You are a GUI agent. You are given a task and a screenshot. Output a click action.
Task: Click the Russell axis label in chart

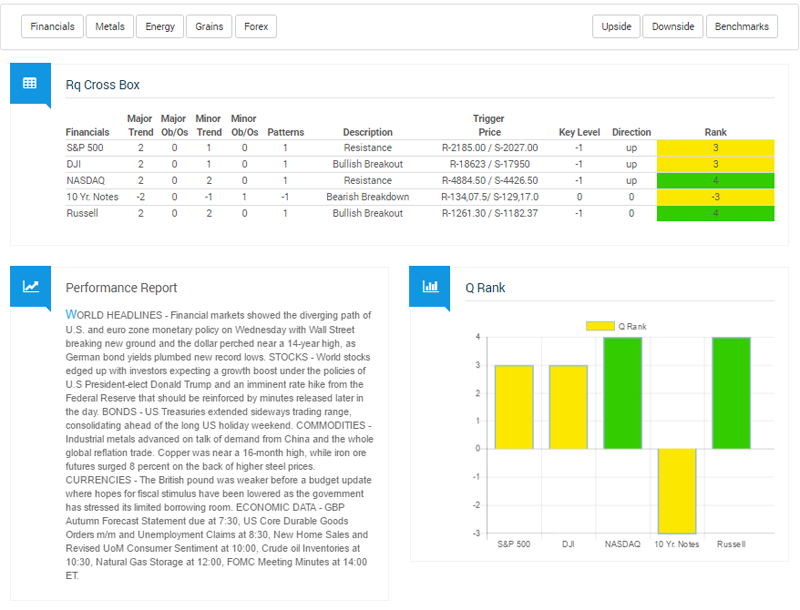[731, 544]
